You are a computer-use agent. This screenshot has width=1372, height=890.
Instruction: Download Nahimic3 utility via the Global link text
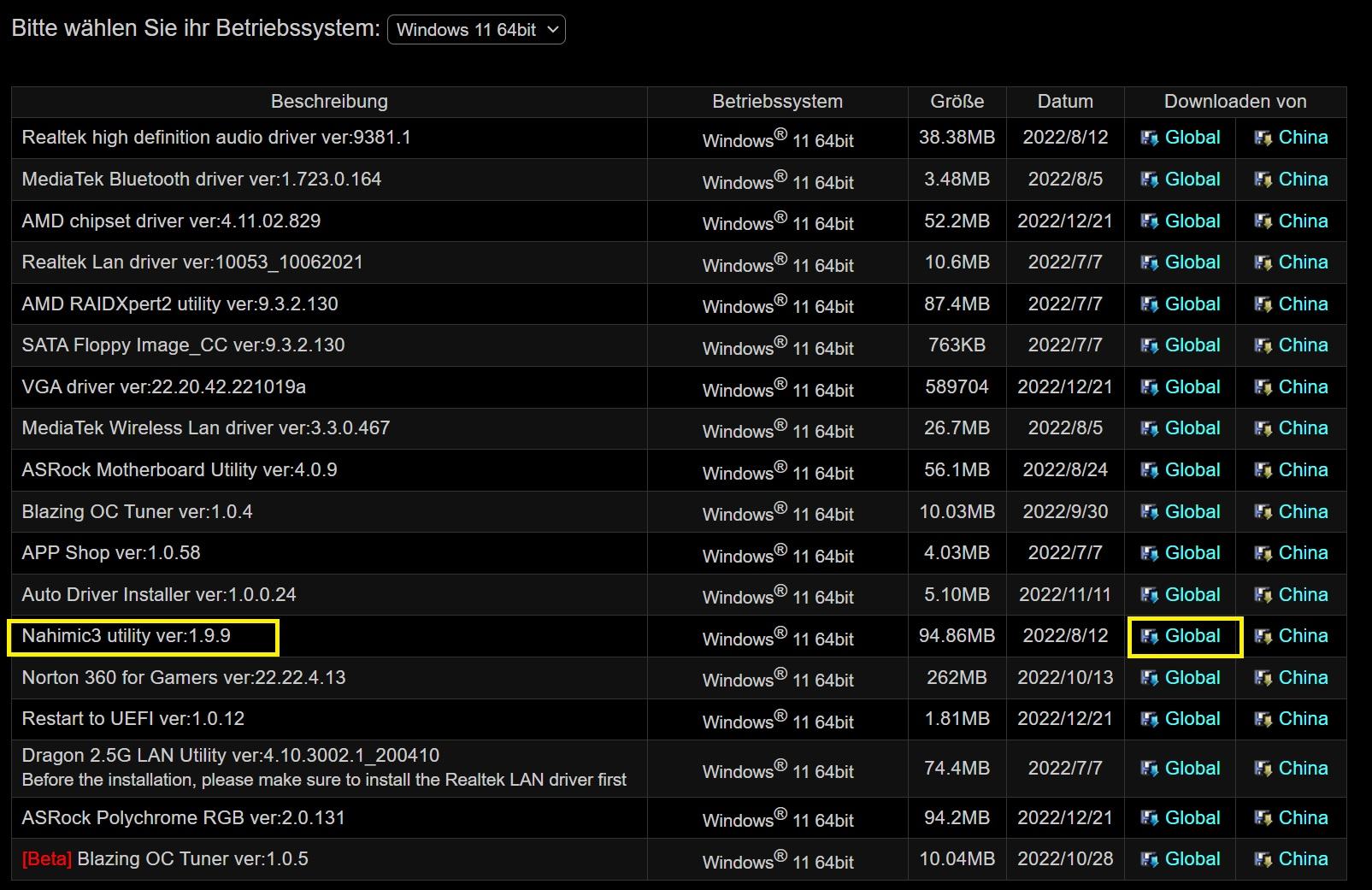coord(1192,636)
